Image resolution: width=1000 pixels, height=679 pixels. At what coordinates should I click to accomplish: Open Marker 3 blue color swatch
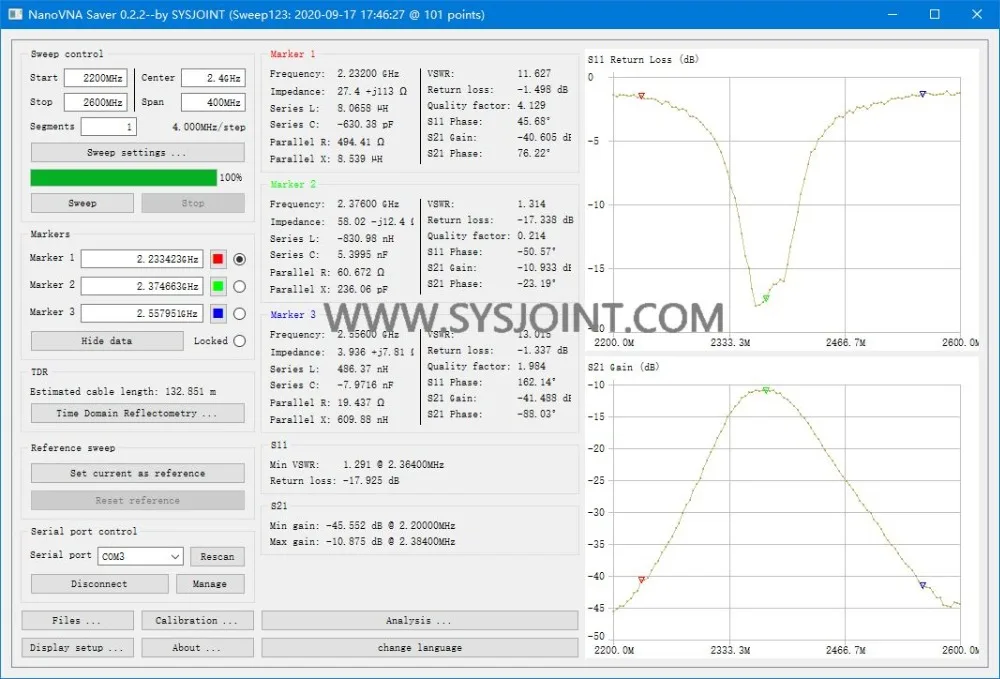click(217, 313)
